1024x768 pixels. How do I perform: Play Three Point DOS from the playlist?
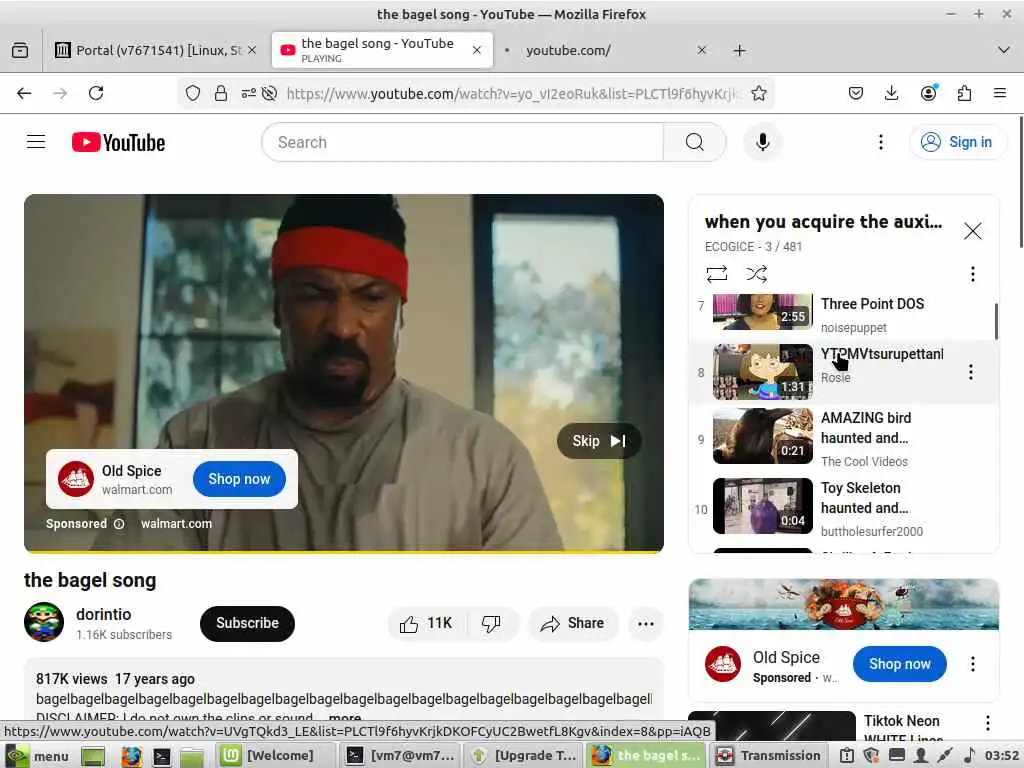(x=842, y=313)
